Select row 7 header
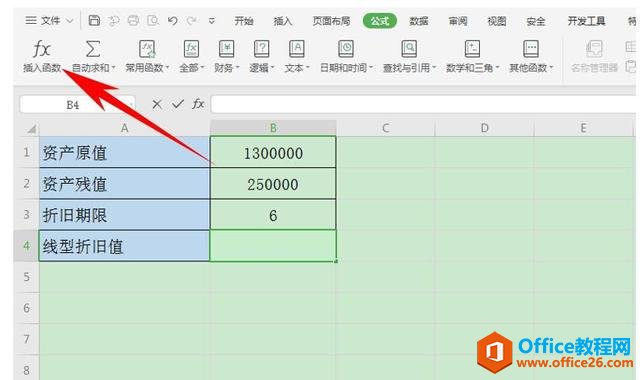 coord(27,339)
